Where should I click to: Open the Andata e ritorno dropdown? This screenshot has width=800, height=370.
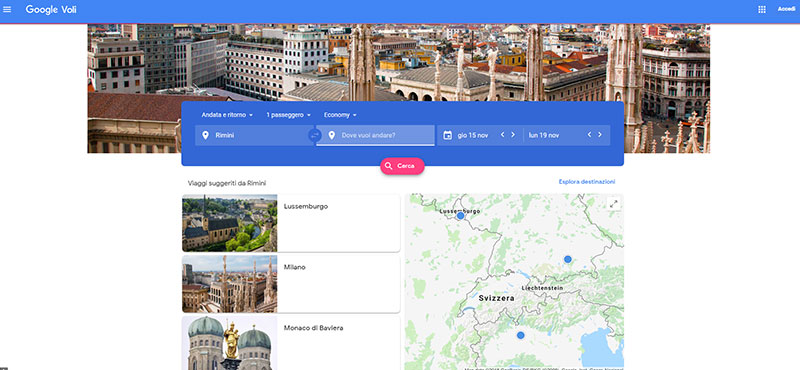[x=227, y=115]
